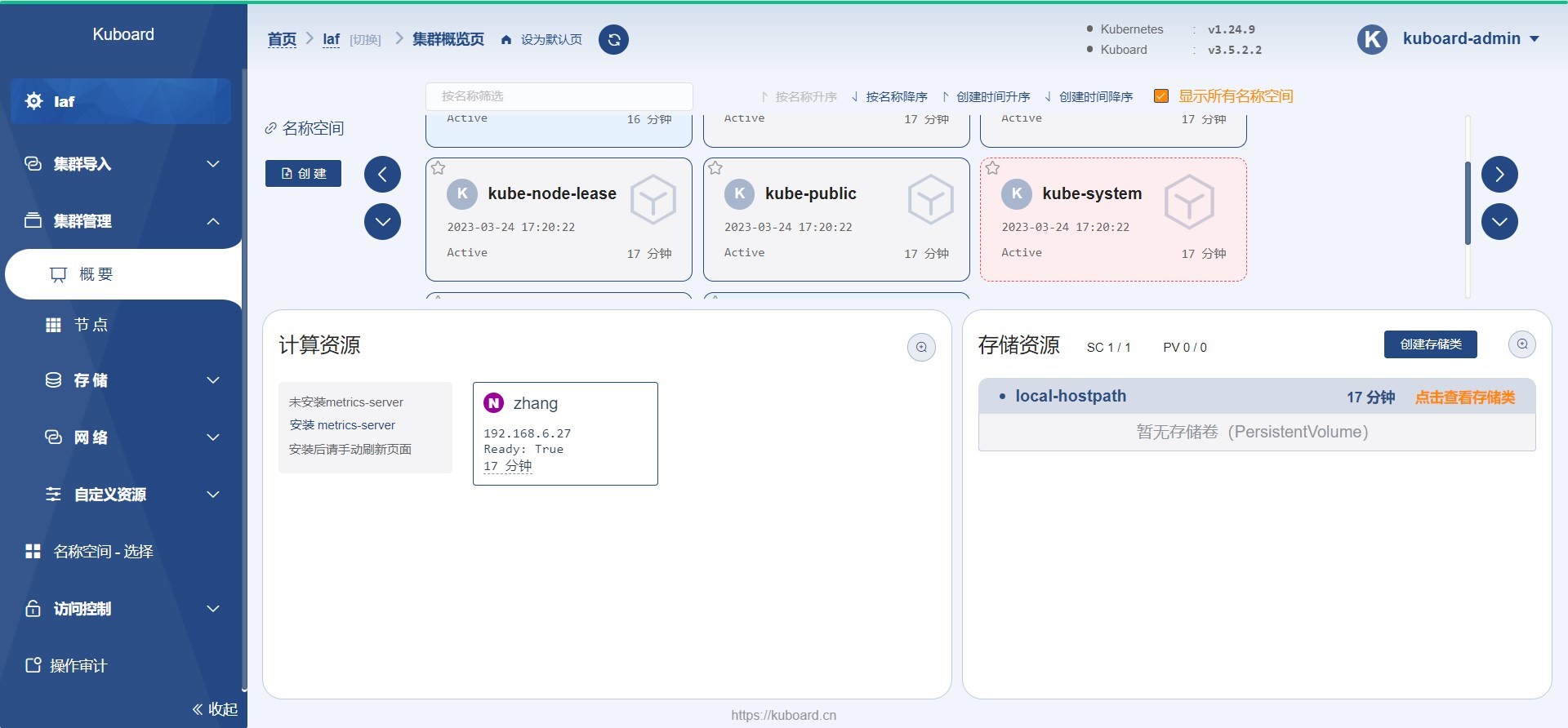This screenshot has height=728, width=1568.
Task: Sort namespaces 按名称升序
Action: [x=799, y=96]
